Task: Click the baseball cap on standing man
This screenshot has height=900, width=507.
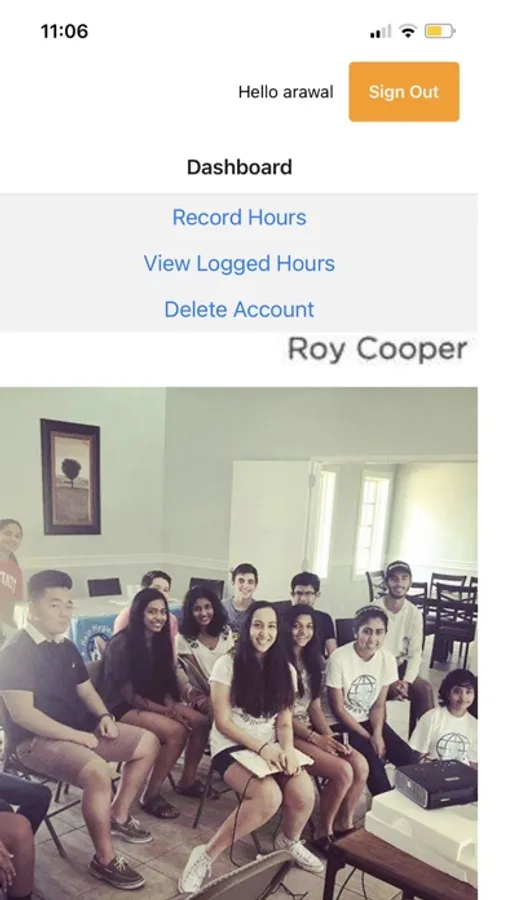Action: coord(397,568)
